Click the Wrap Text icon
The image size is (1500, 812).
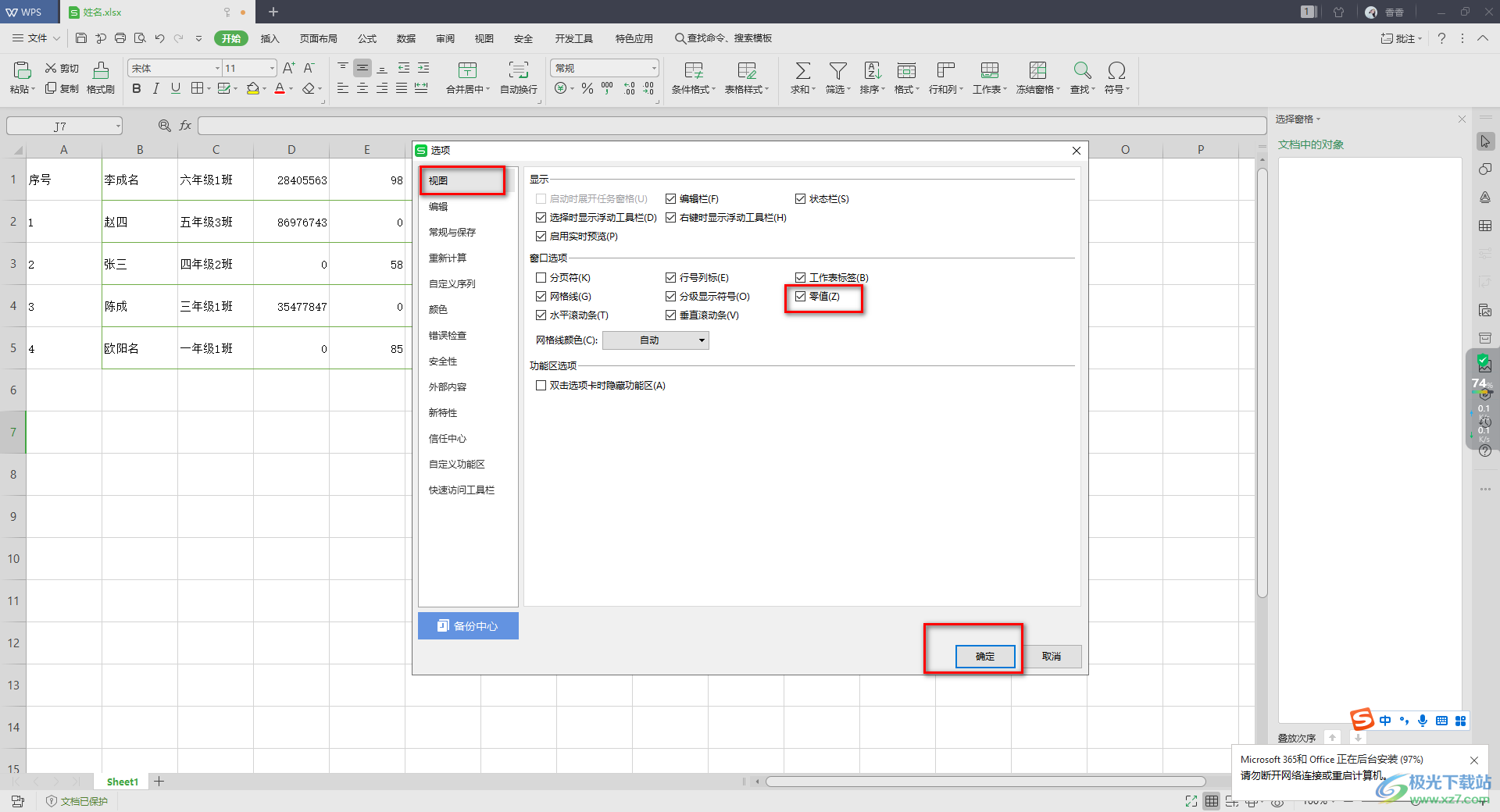click(x=519, y=70)
